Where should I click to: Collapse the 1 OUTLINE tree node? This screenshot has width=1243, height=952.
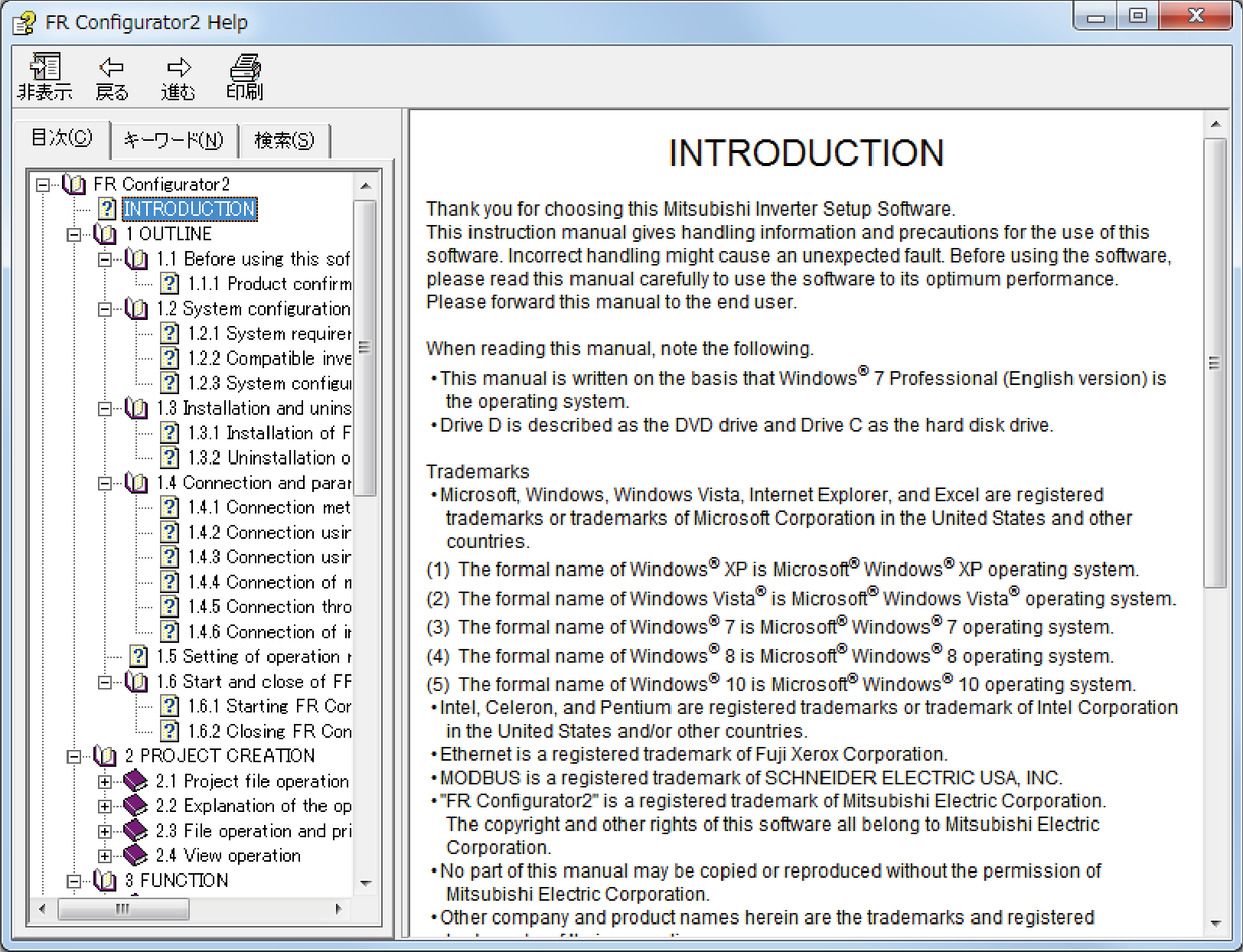coord(73,234)
